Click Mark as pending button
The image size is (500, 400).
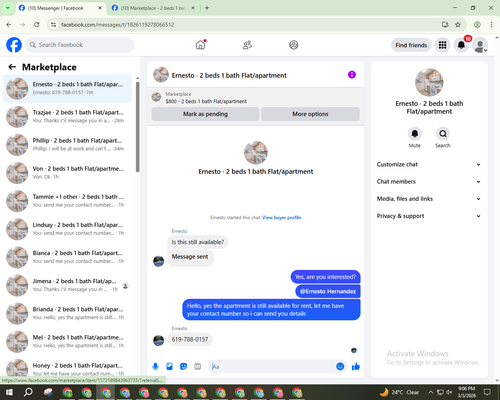[205, 114]
